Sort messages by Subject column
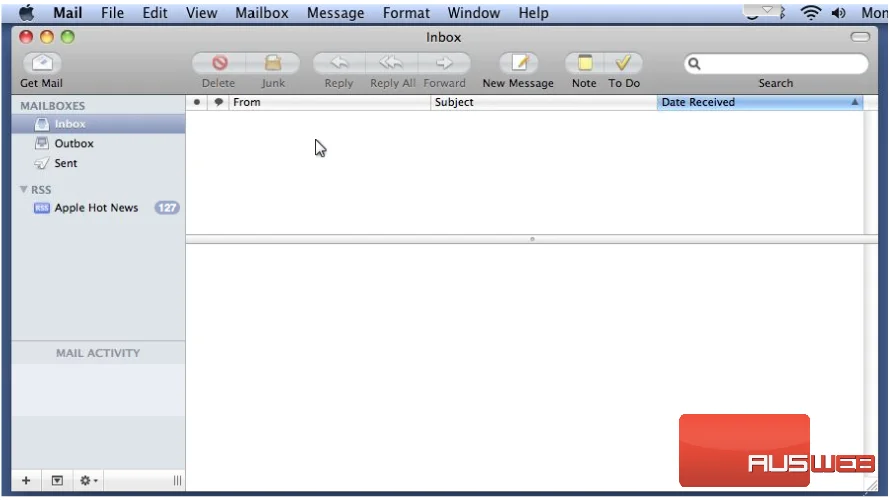The width and height of the screenshot is (889, 500). point(544,102)
